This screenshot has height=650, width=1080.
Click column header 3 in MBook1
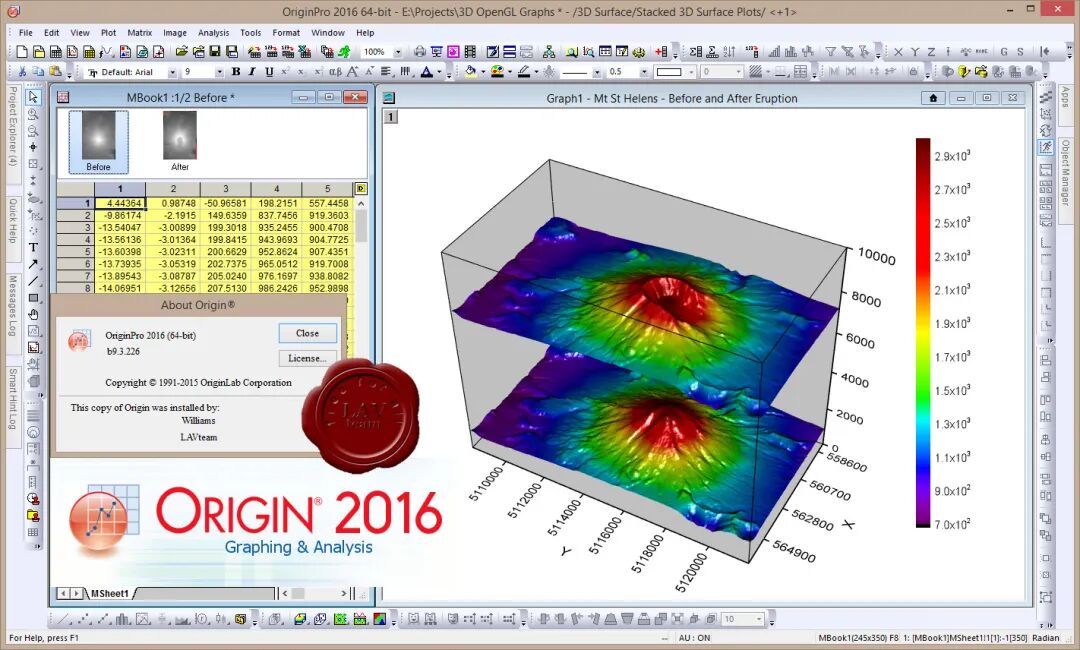(225, 188)
